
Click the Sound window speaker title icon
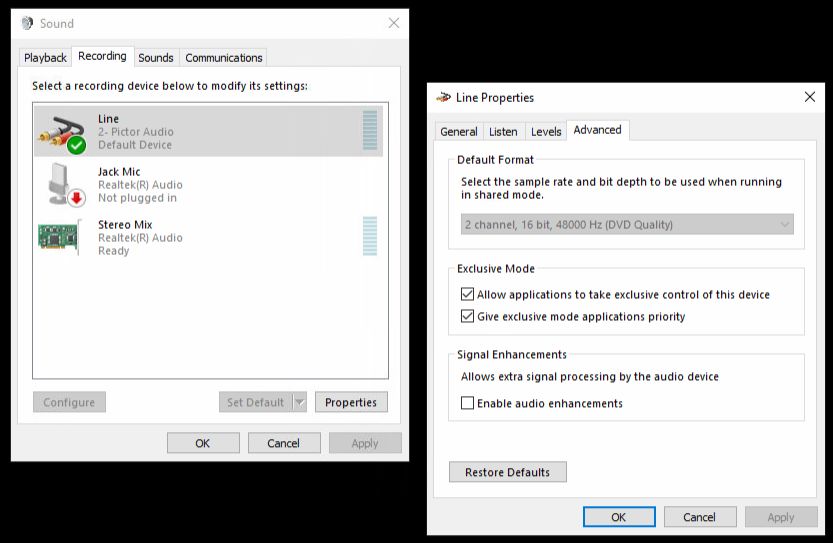[x=27, y=23]
